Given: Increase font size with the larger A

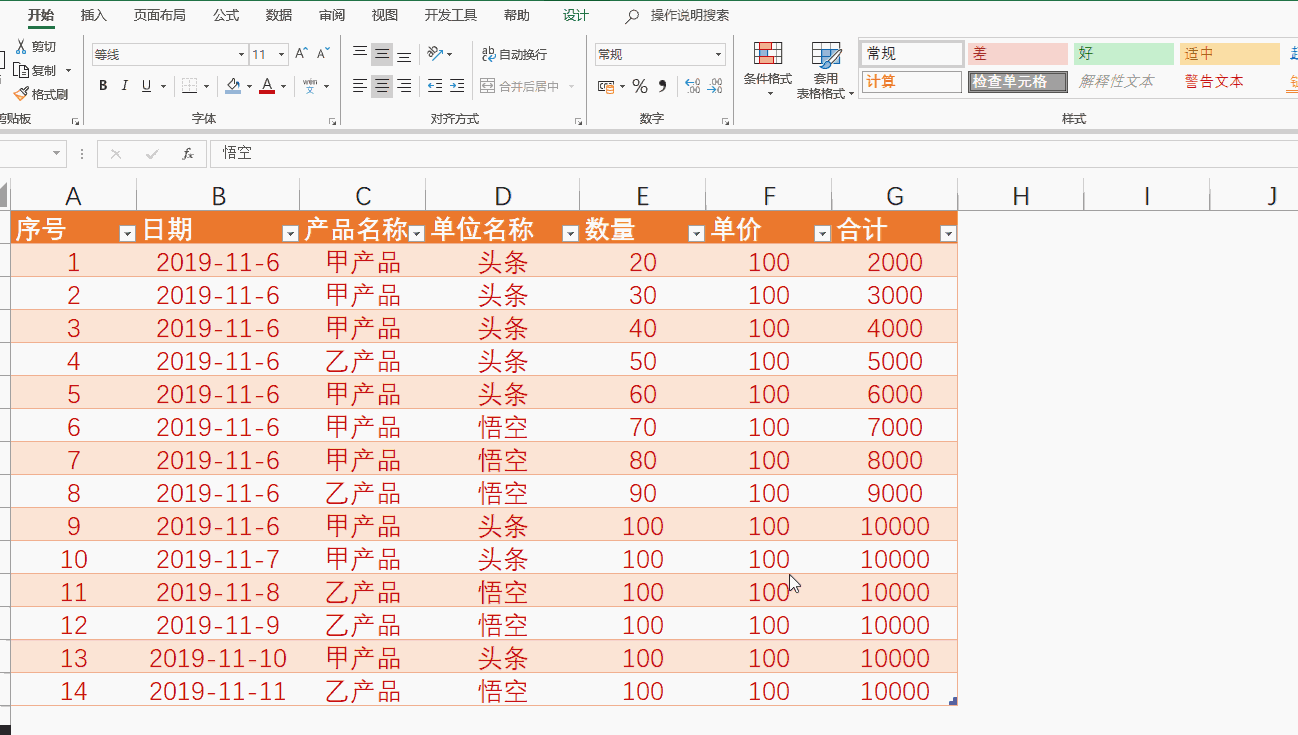Looking at the screenshot, I should pos(302,54).
